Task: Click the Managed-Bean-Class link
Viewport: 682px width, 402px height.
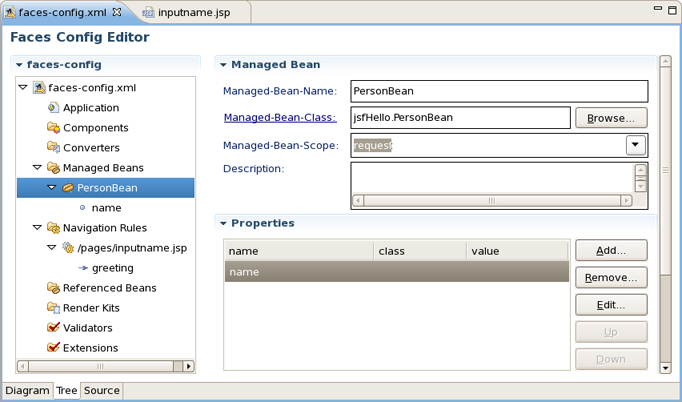Action: [x=280, y=118]
